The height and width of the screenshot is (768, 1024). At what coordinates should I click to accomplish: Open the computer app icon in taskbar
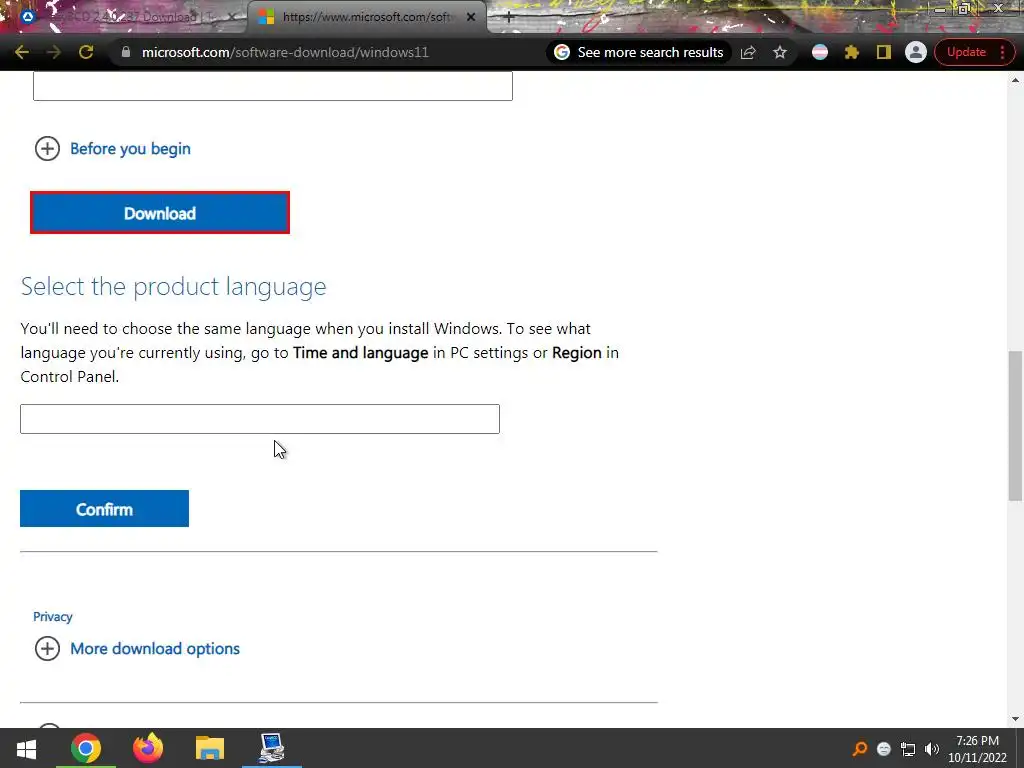[x=272, y=748]
